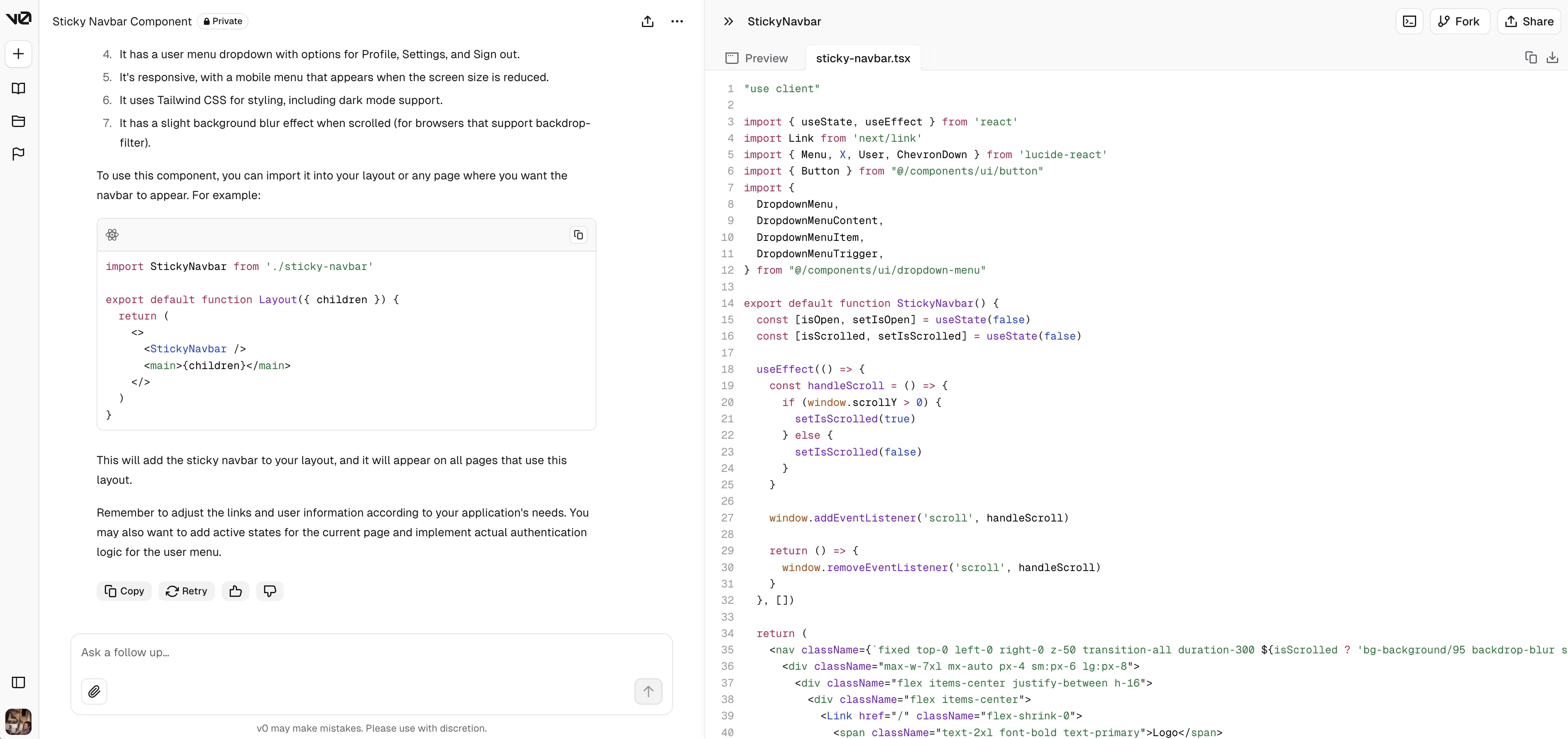Select the sticky-navbar.tsx tab
The width and height of the screenshot is (1568, 739).
[x=863, y=59]
